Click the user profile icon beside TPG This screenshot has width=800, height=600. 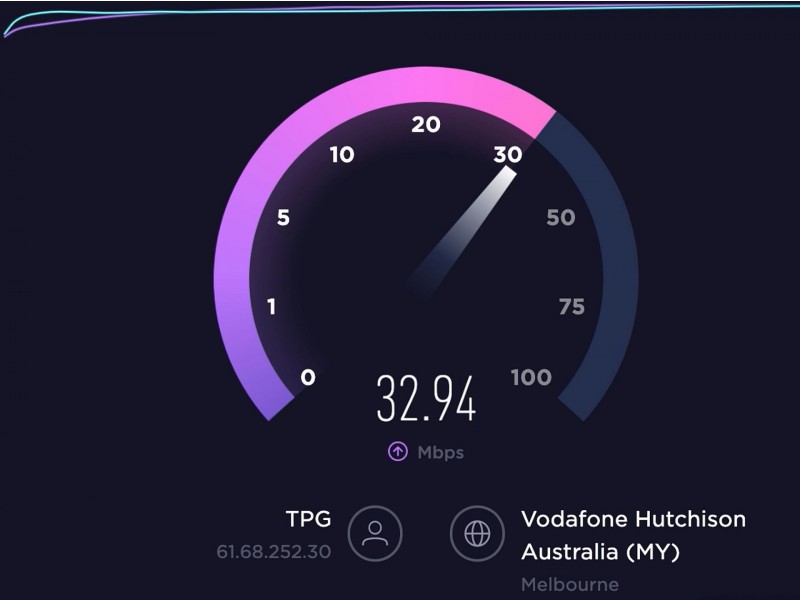[x=375, y=534]
